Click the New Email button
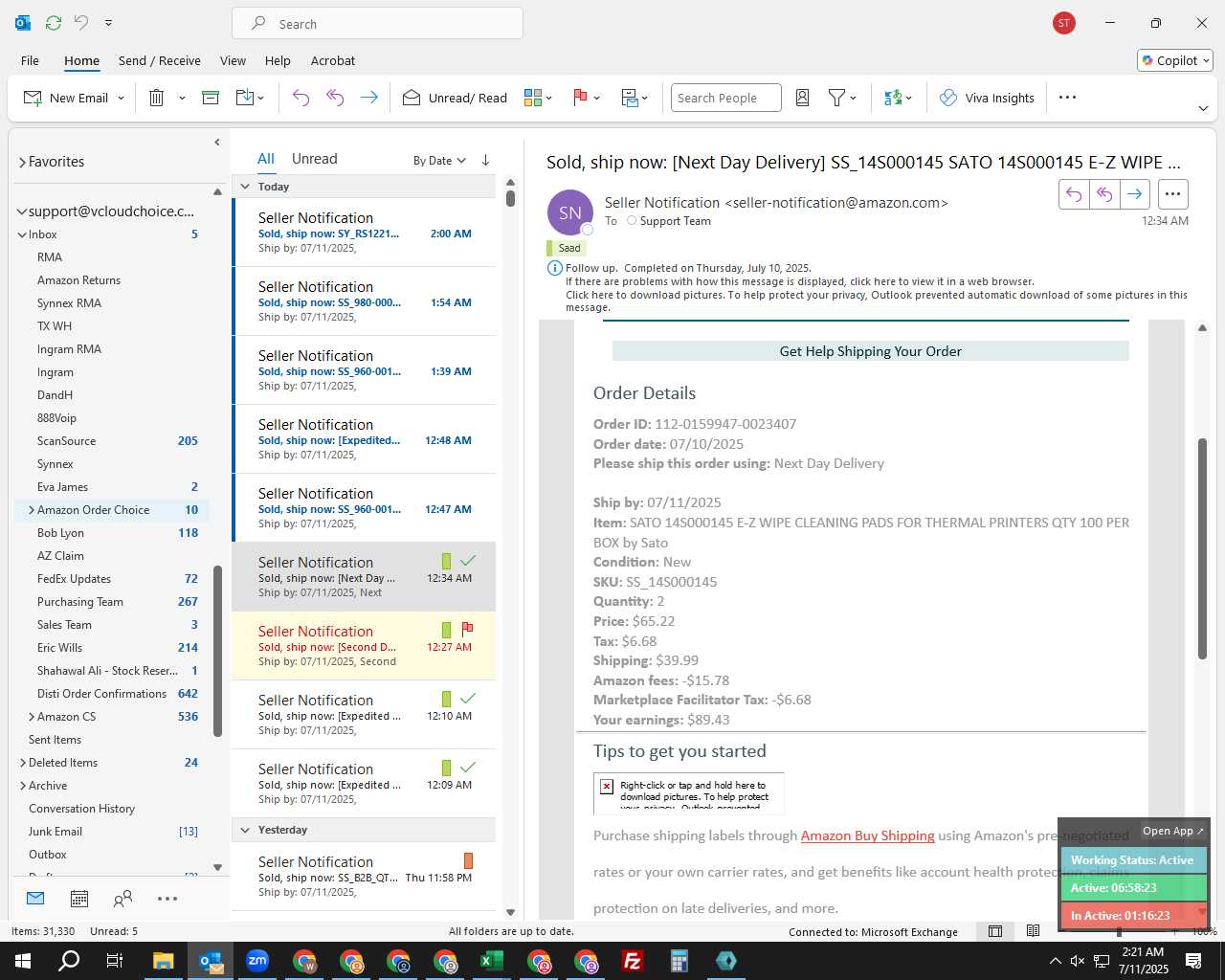 pos(65,98)
